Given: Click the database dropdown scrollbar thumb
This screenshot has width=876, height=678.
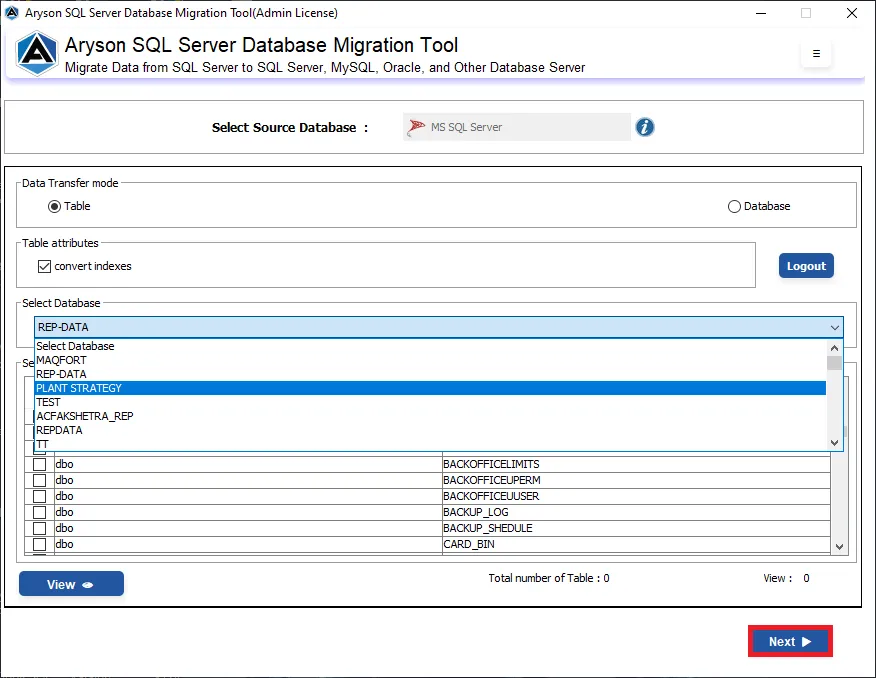Looking at the screenshot, I should click(834, 363).
